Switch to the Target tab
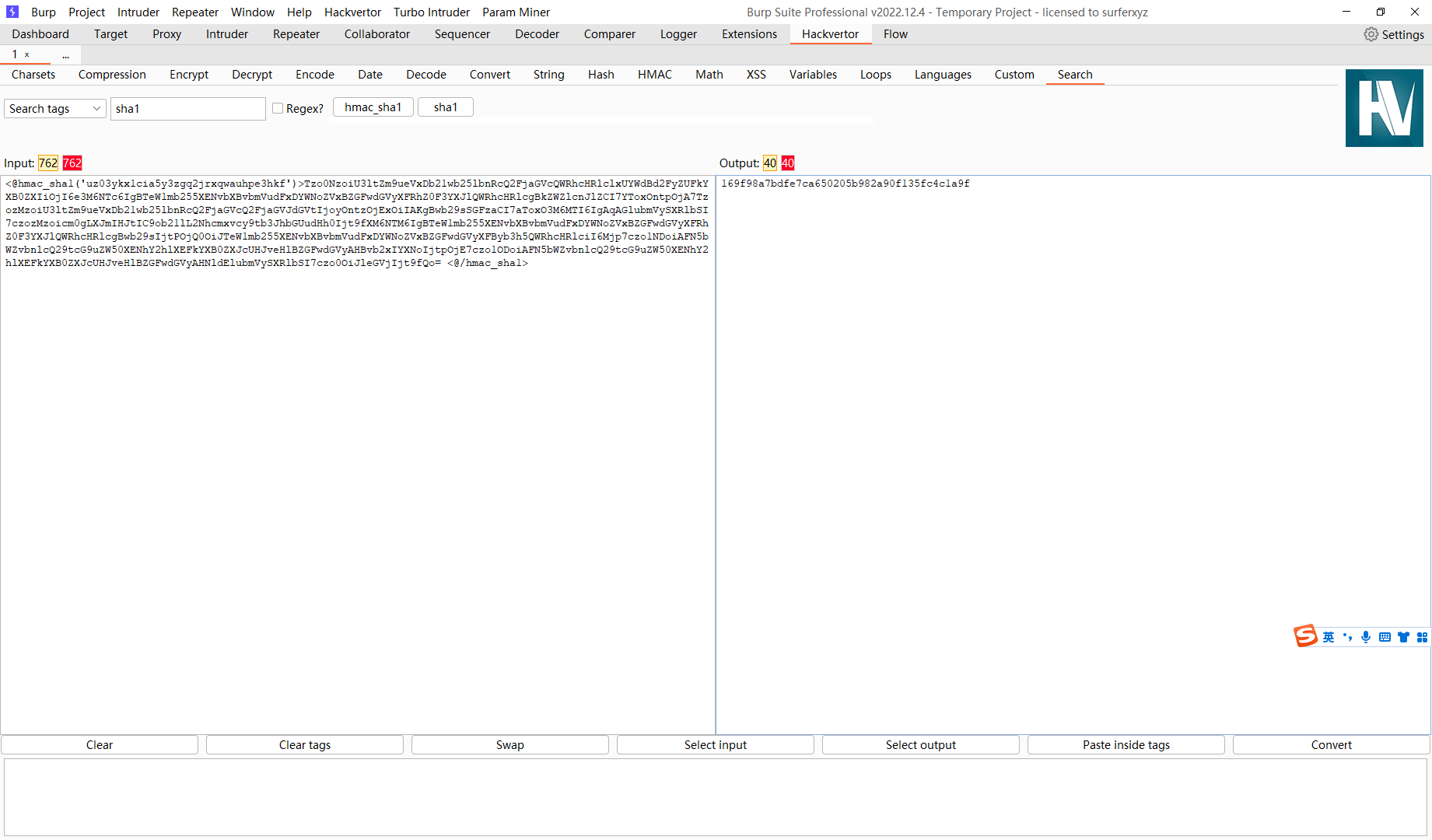Viewport: 1432px width, 840px height. (x=110, y=34)
